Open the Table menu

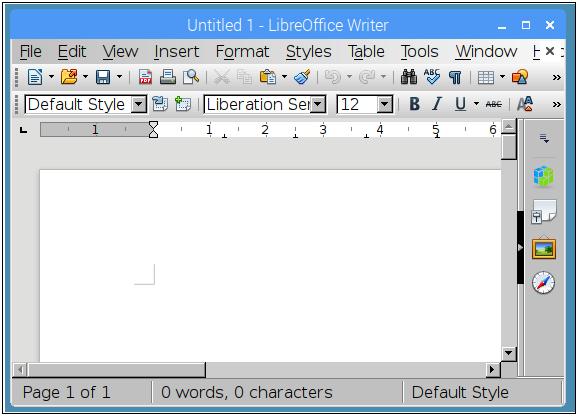[x=366, y=52]
